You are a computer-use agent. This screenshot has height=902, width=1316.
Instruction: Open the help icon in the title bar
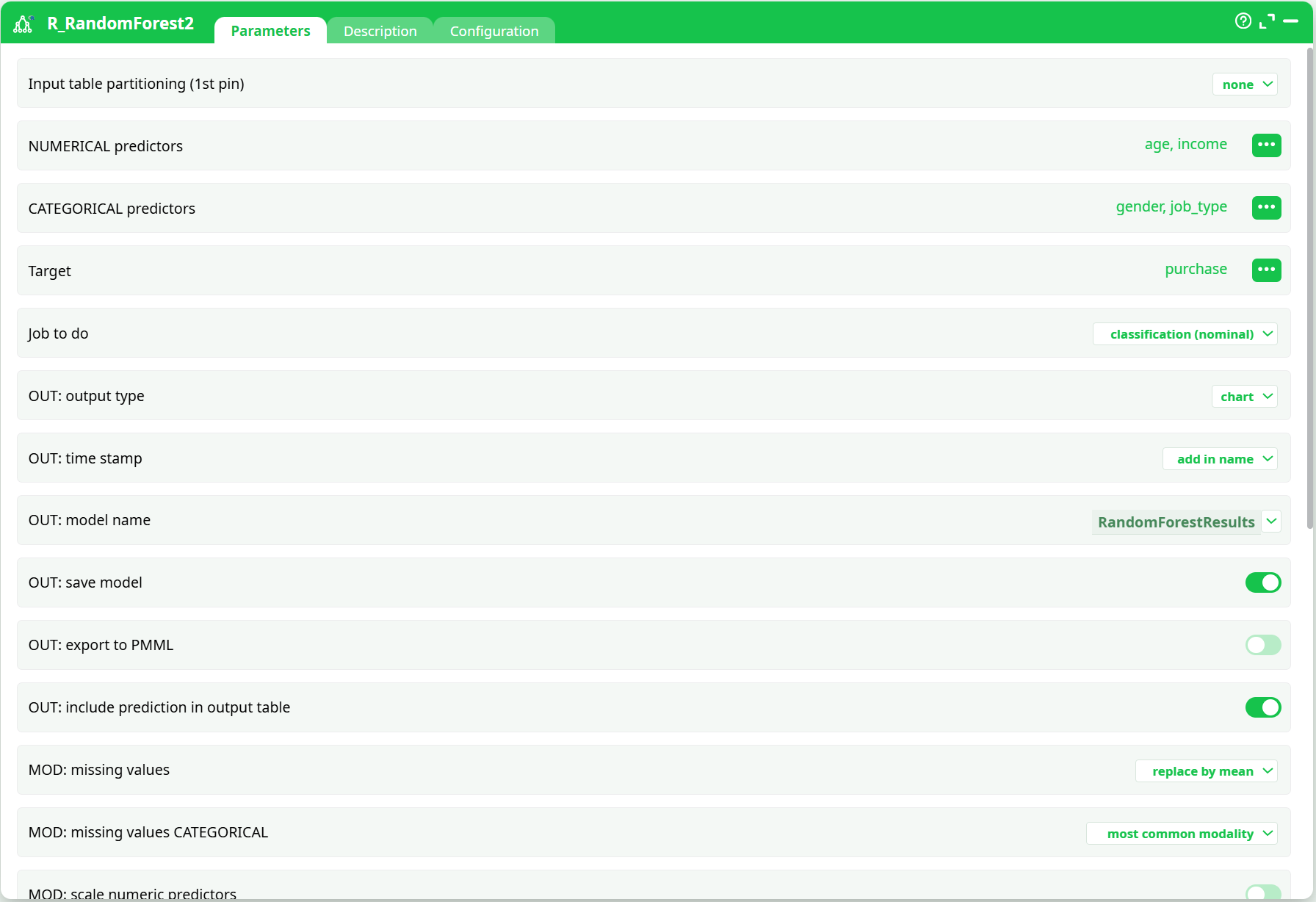[1243, 21]
